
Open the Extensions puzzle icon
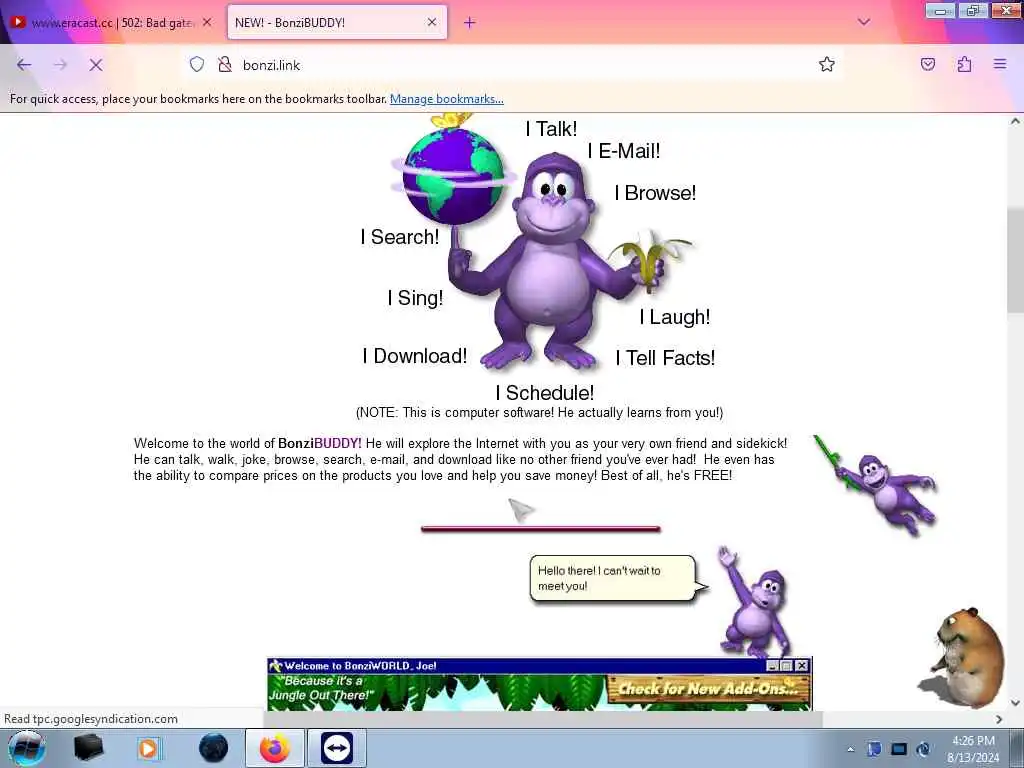(x=964, y=64)
